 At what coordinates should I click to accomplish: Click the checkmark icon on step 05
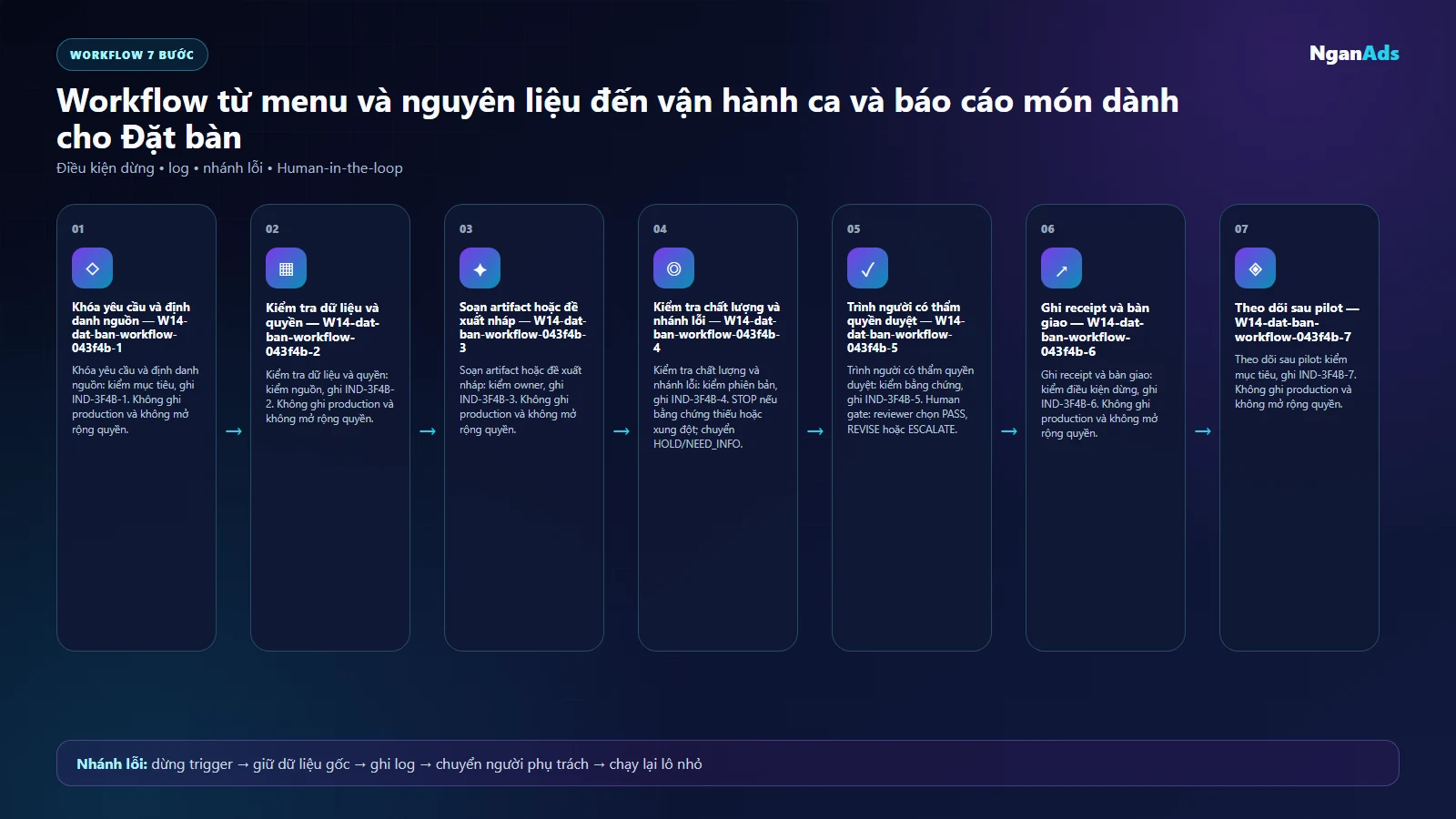coord(867,268)
